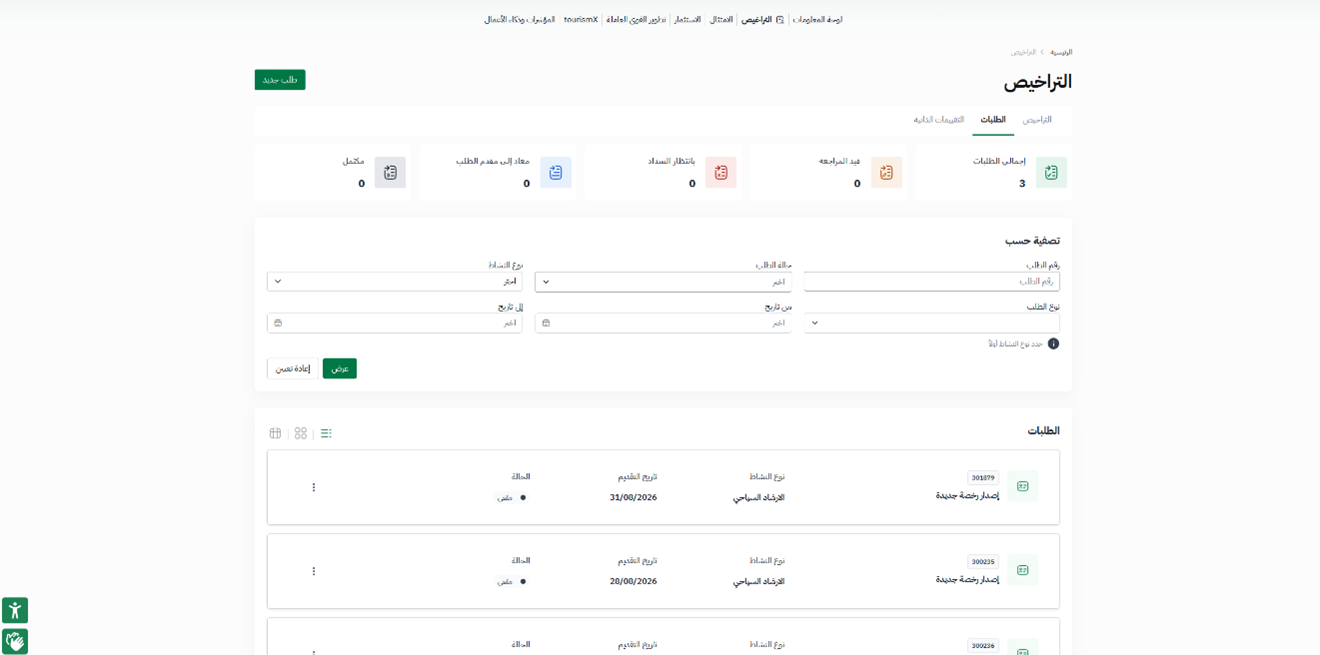Click request number badge 300236
The width and height of the screenshot is (1320, 655).
pos(983,646)
